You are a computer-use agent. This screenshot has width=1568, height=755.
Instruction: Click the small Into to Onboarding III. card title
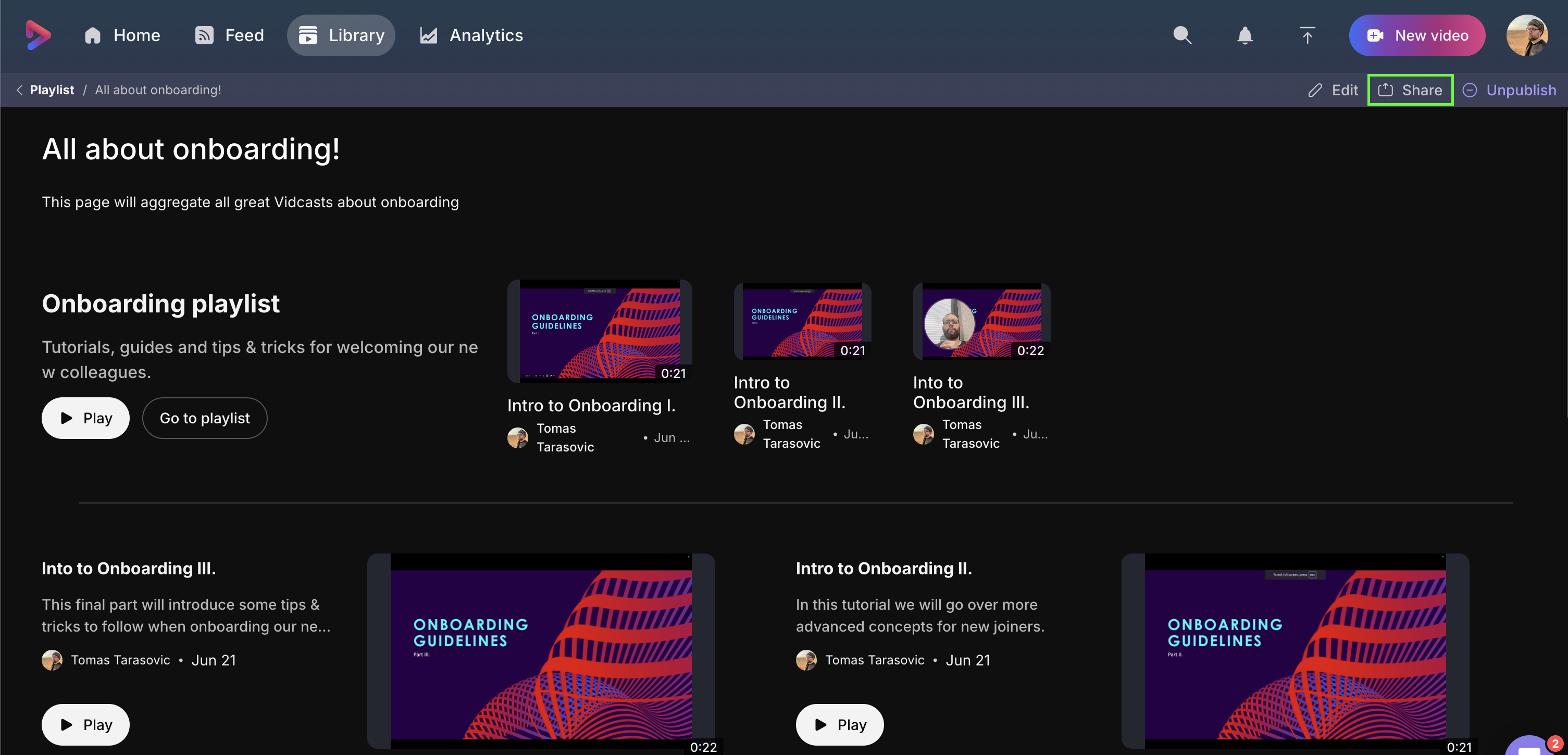coord(971,393)
